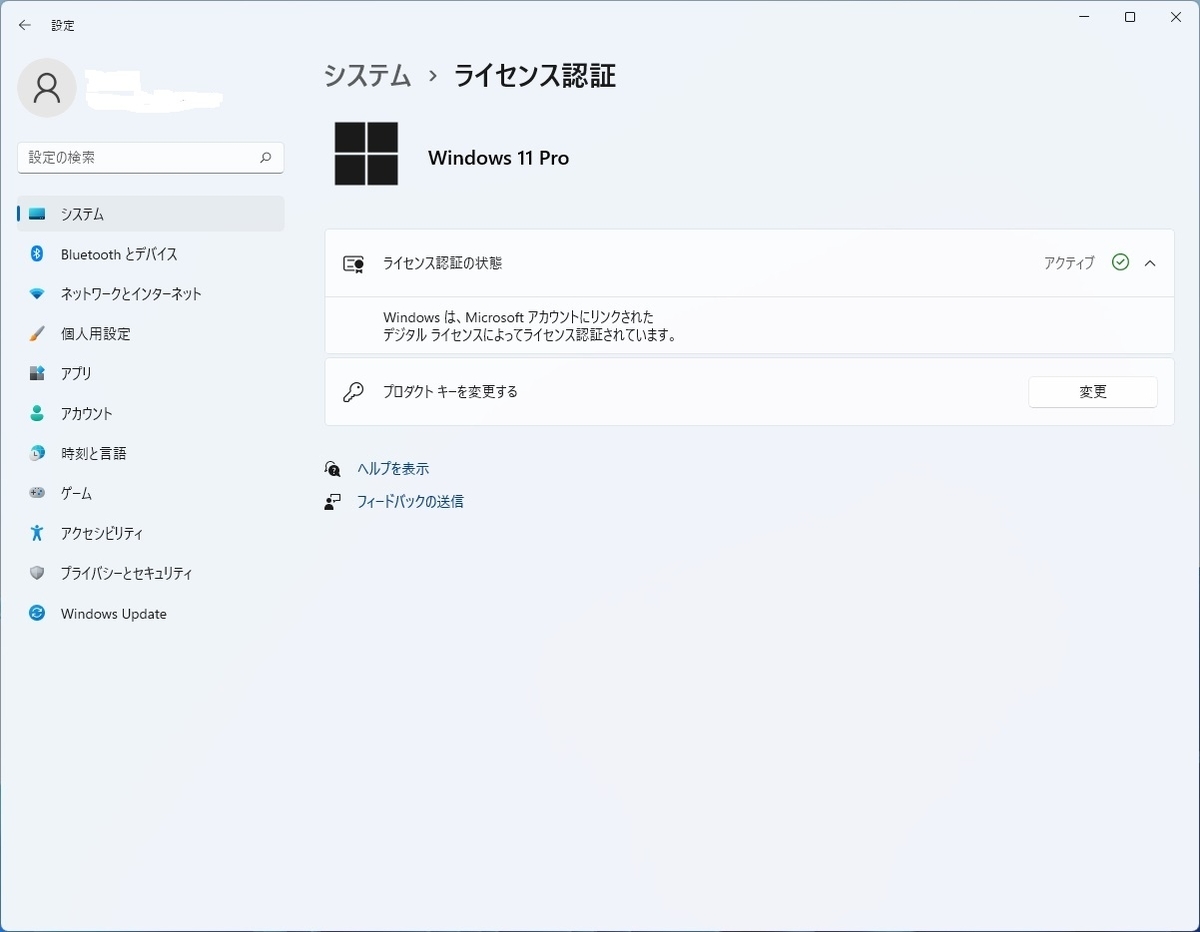Viewport: 1200px width, 932px height.
Task: Click the green アクティブ checkmark icon
Action: pyautogui.click(x=1120, y=262)
